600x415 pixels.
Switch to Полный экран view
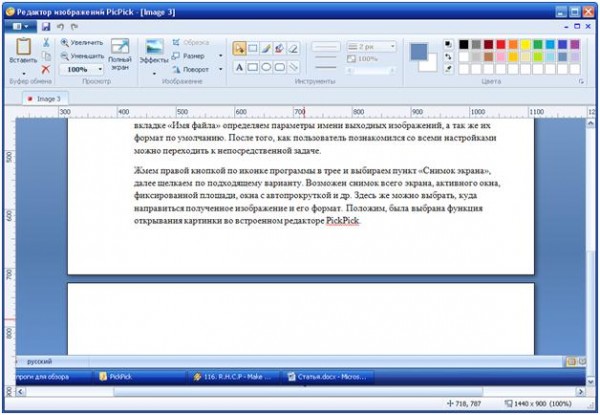120,54
